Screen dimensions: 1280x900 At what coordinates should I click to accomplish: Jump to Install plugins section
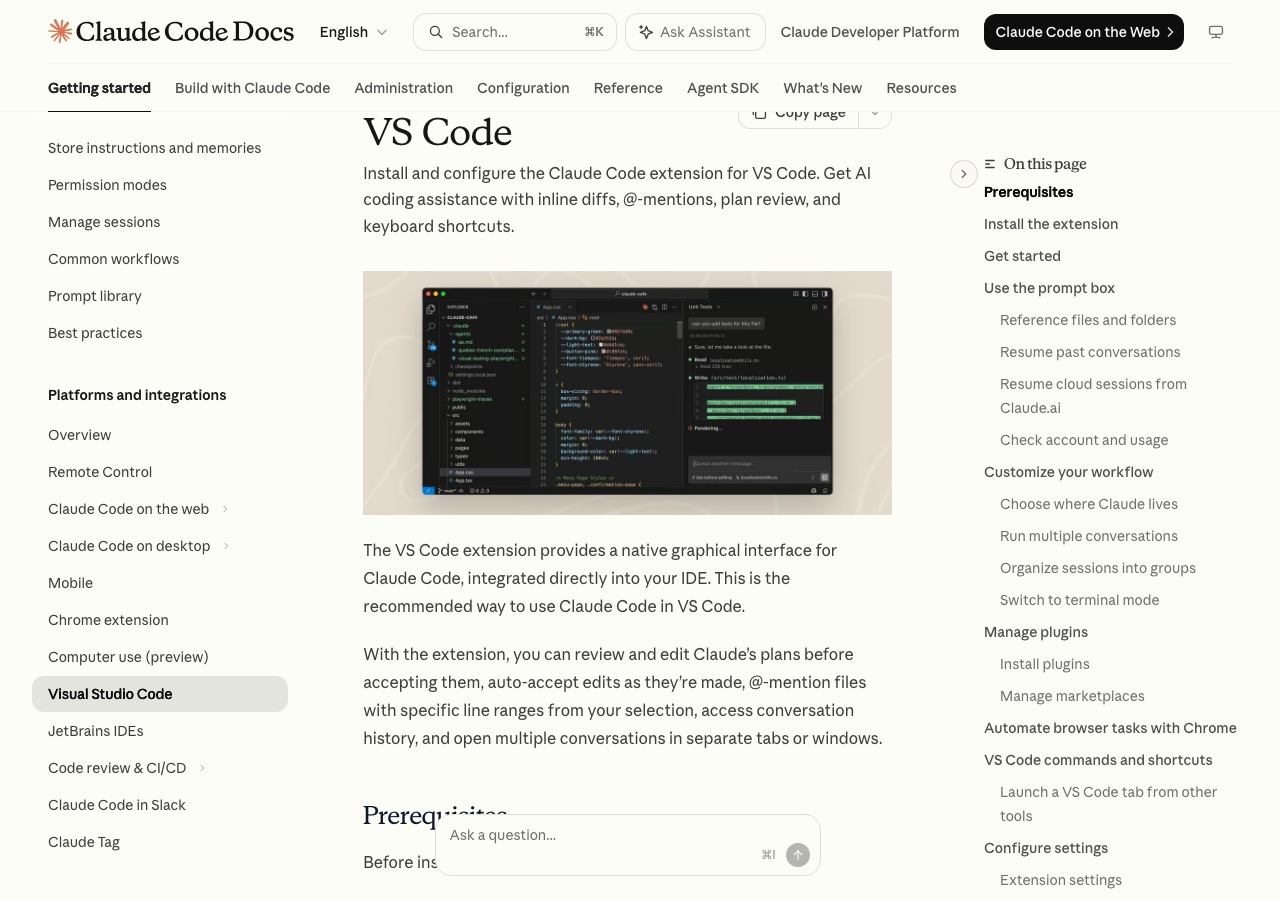click(x=1045, y=664)
